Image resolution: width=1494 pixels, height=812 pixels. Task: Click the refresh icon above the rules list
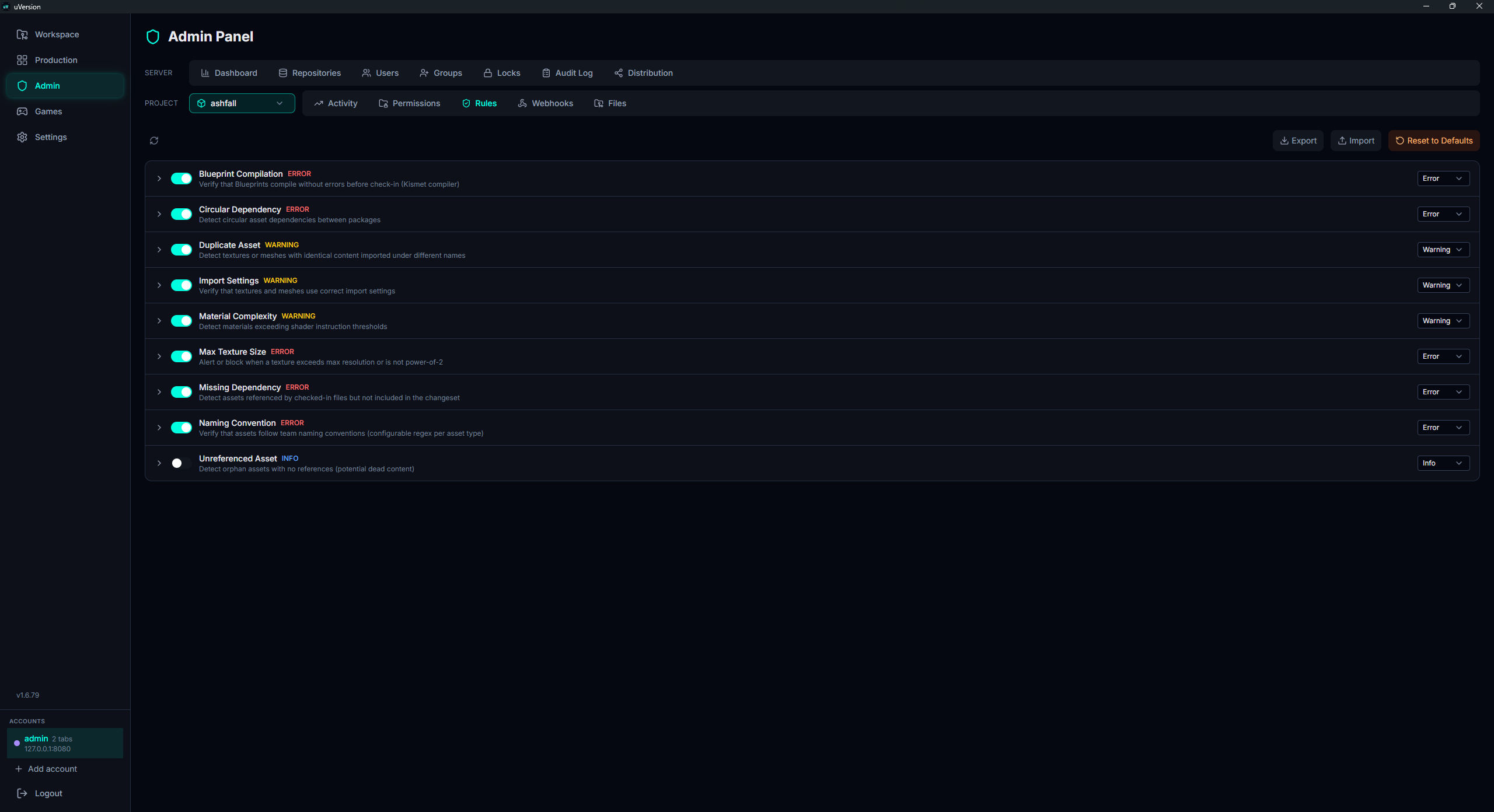(154, 141)
